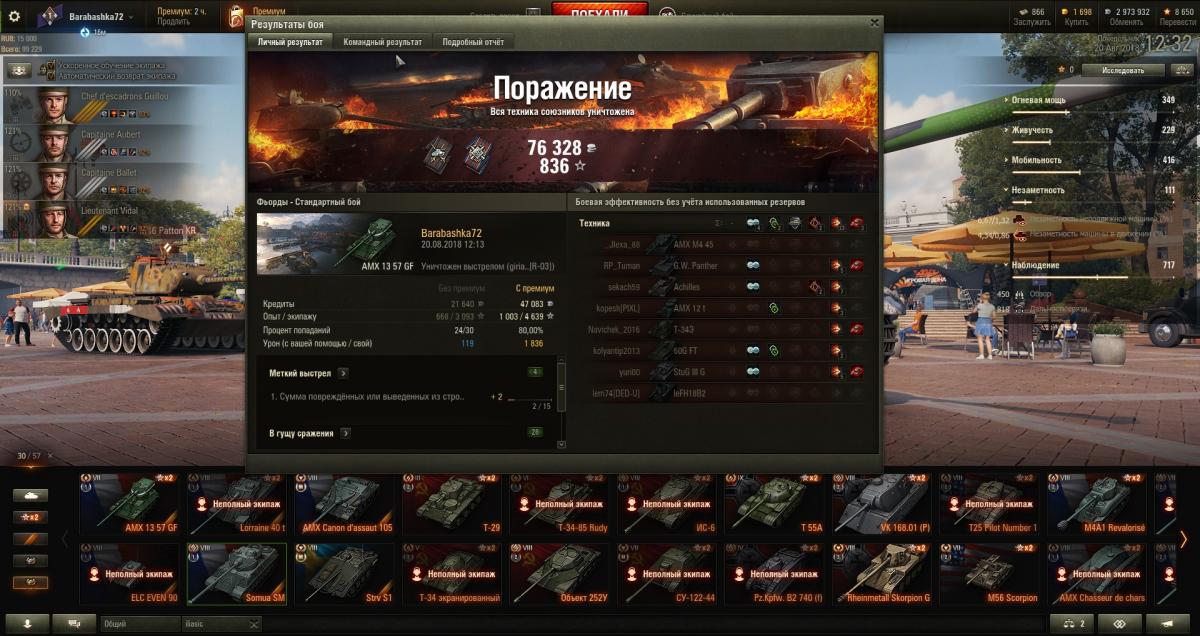Click the assist column icon in effectiveness header
1200x636 pixels.
point(774,223)
